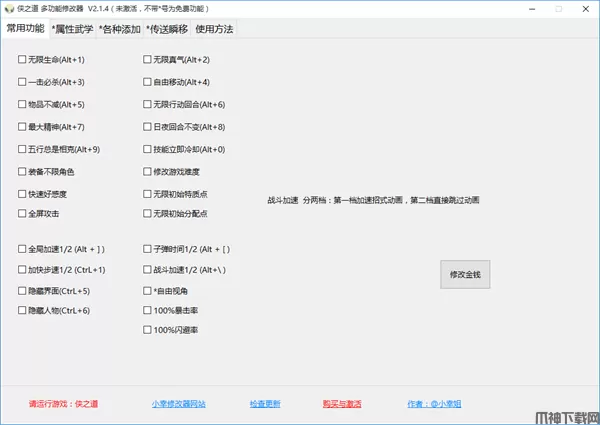Enable 快速好感度 checkbox
Viewport: 600px width, 425px height.
[22, 194]
